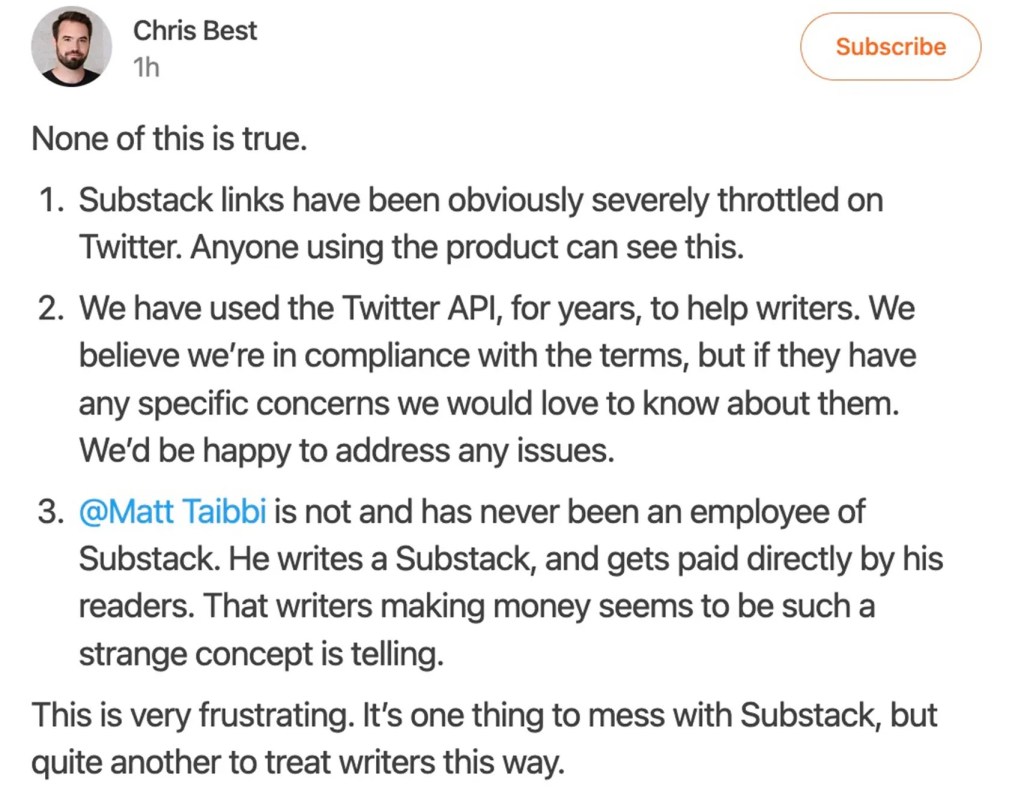Click "Anyone using the product can see this."
This screenshot has height=799, width=1024.
[x=467, y=247]
